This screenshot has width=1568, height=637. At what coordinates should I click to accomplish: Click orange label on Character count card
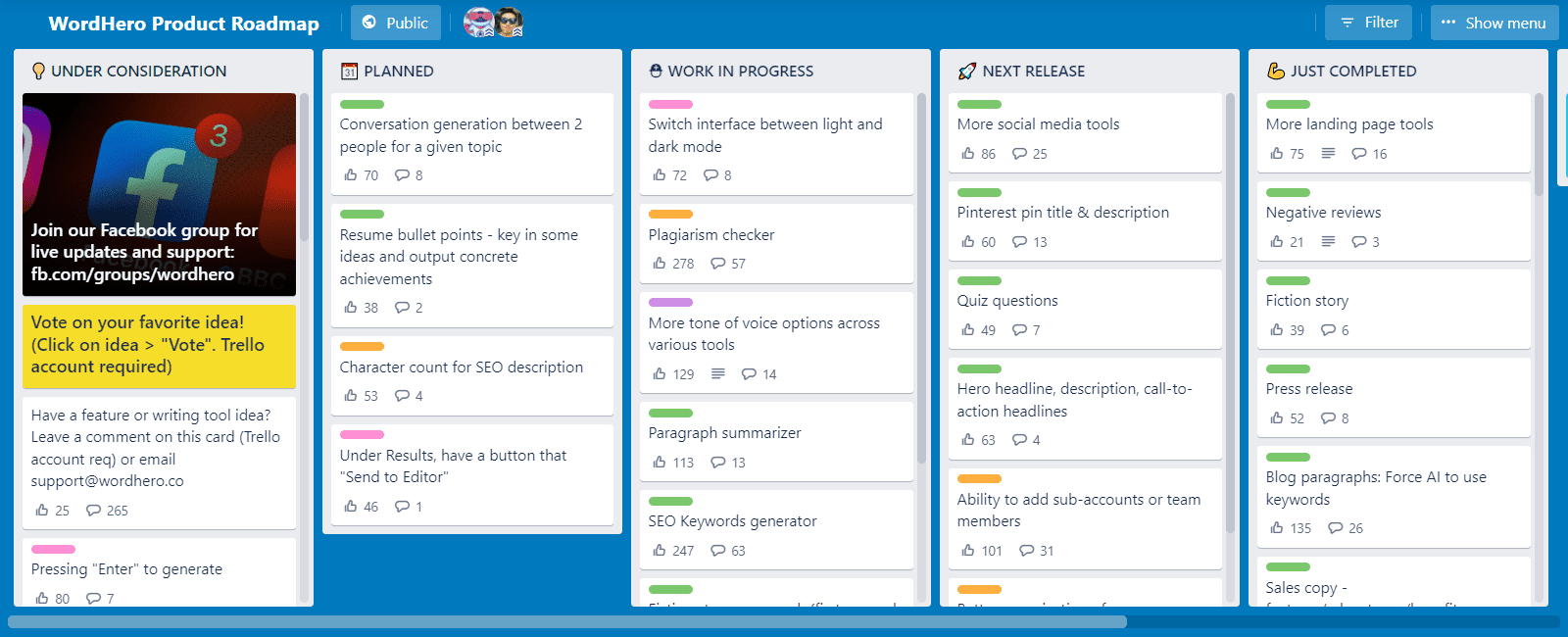pyautogui.click(x=362, y=346)
